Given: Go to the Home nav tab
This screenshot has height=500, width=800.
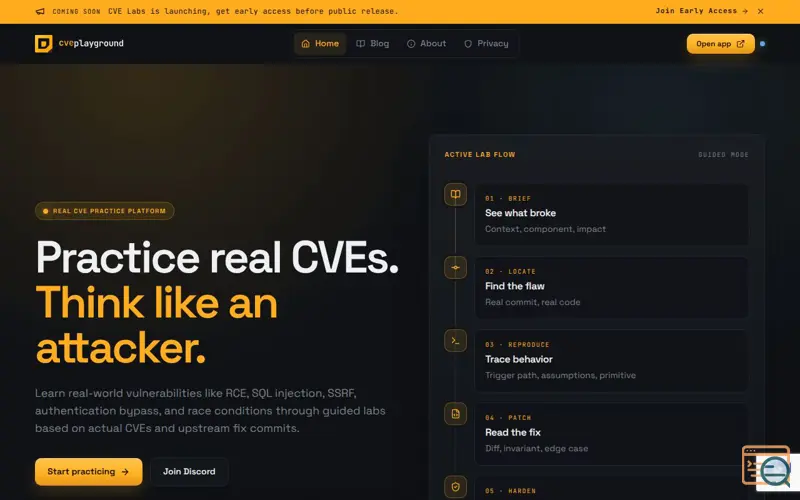Looking at the screenshot, I should pos(320,44).
